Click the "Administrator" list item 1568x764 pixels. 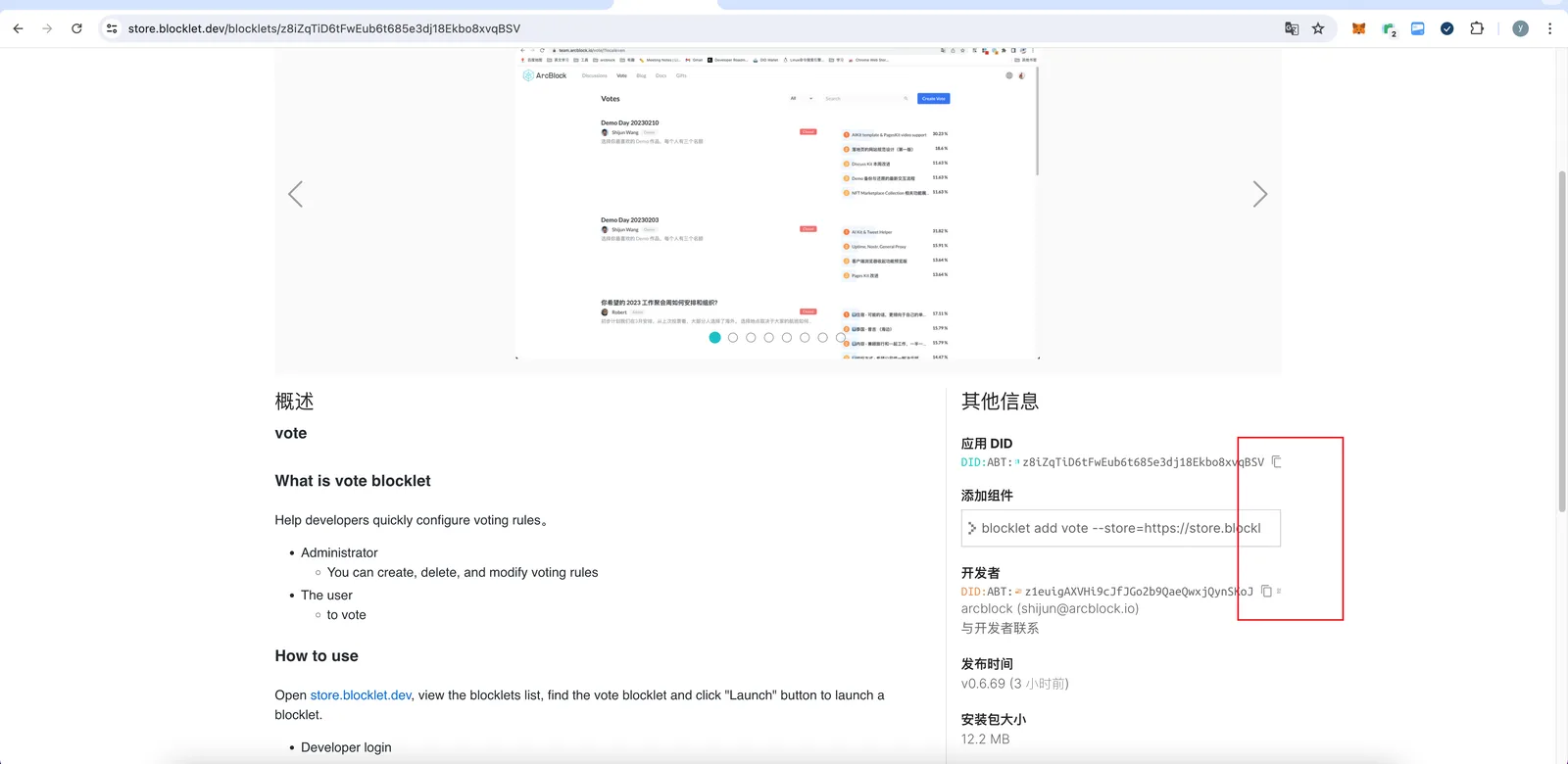point(339,553)
